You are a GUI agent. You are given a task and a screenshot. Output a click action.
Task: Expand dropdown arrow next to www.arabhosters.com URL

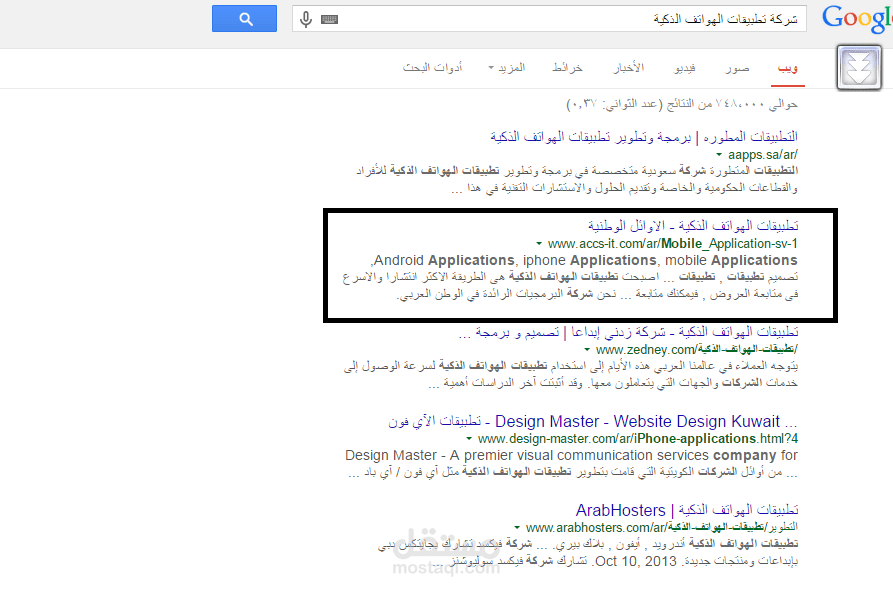tap(517, 527)
